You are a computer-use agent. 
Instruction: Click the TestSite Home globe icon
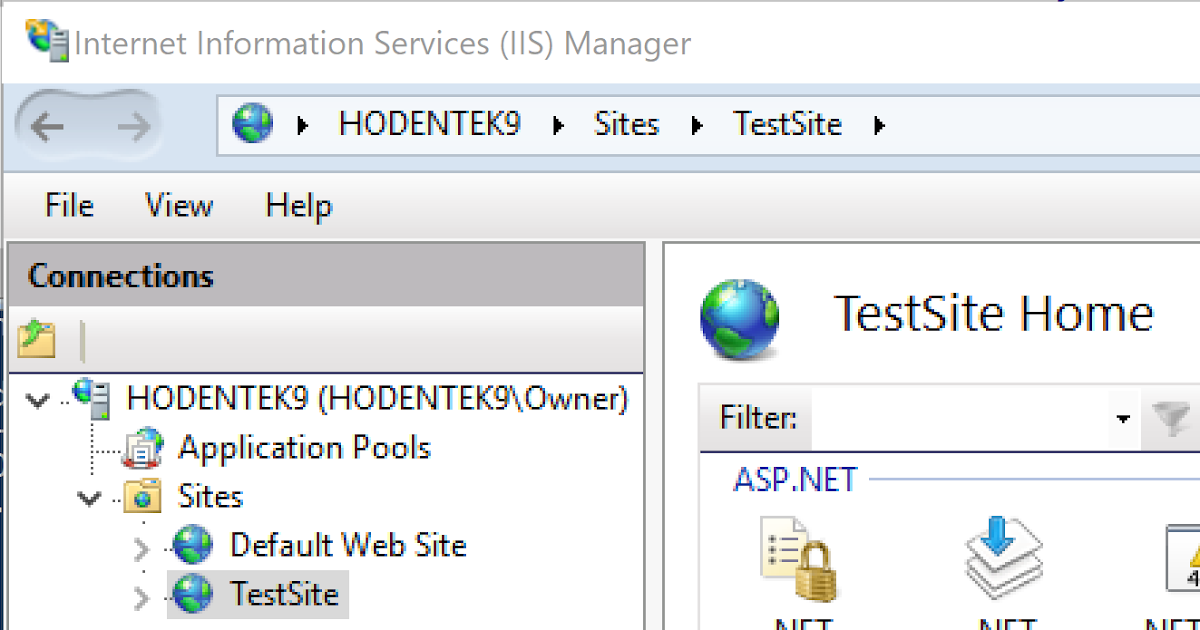pyautogui.click(x=739, y=318)
